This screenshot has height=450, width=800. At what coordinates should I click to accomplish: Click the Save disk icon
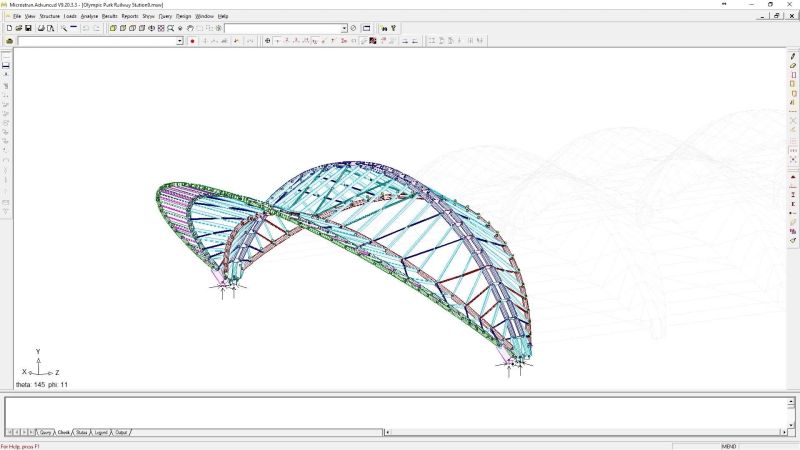coord(28,28)
